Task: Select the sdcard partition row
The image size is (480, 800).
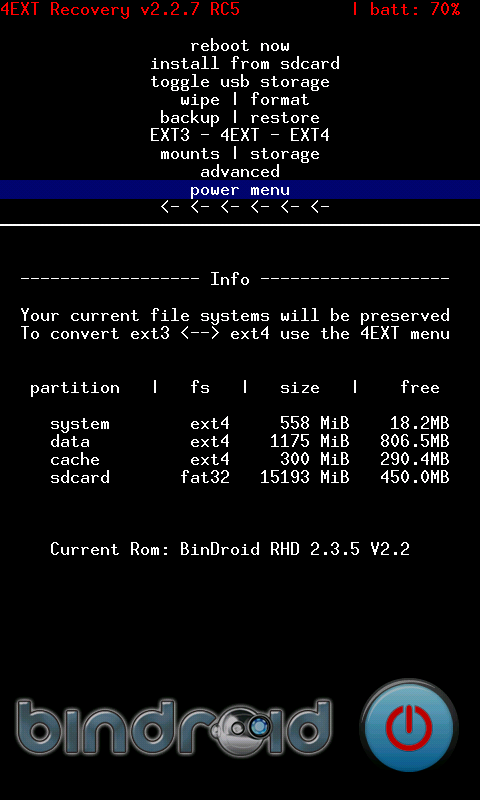Action: pyautogui.click(x=249, y=478)
